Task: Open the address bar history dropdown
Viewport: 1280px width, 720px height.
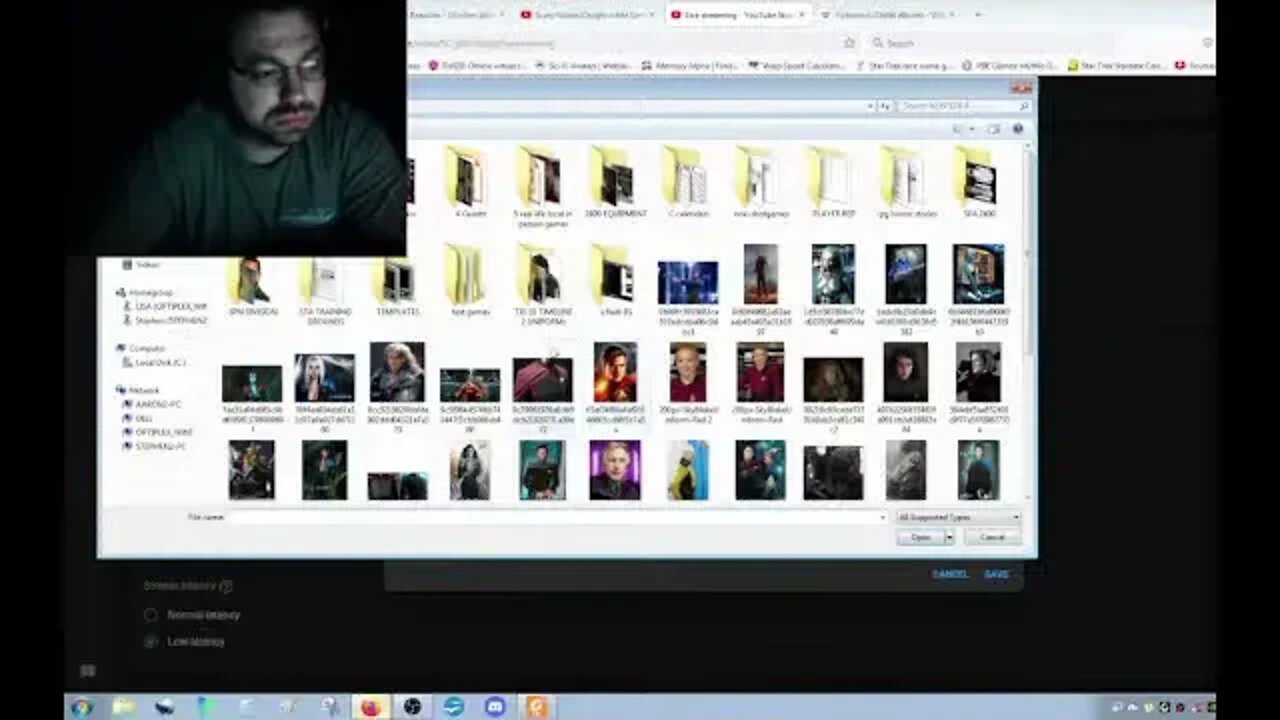Action: pos(872,106)
